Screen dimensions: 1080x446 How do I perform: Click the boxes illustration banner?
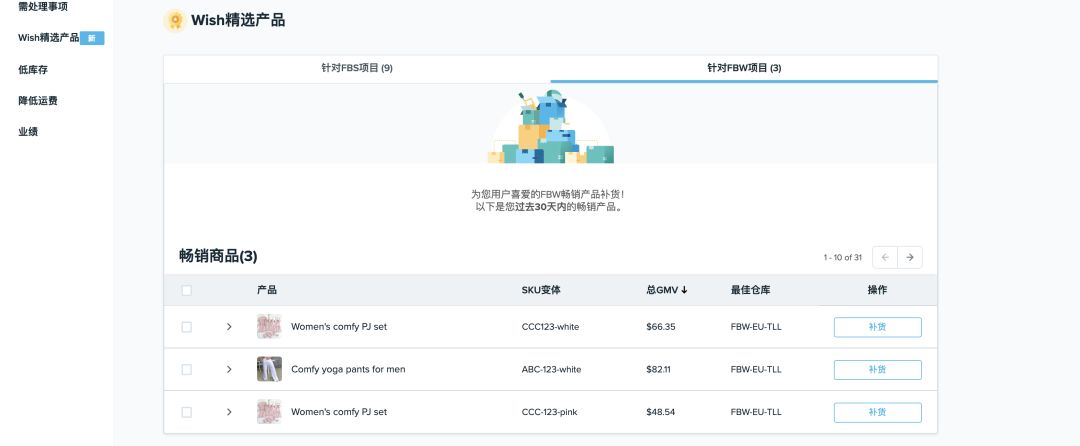click(x=550, y=127)
